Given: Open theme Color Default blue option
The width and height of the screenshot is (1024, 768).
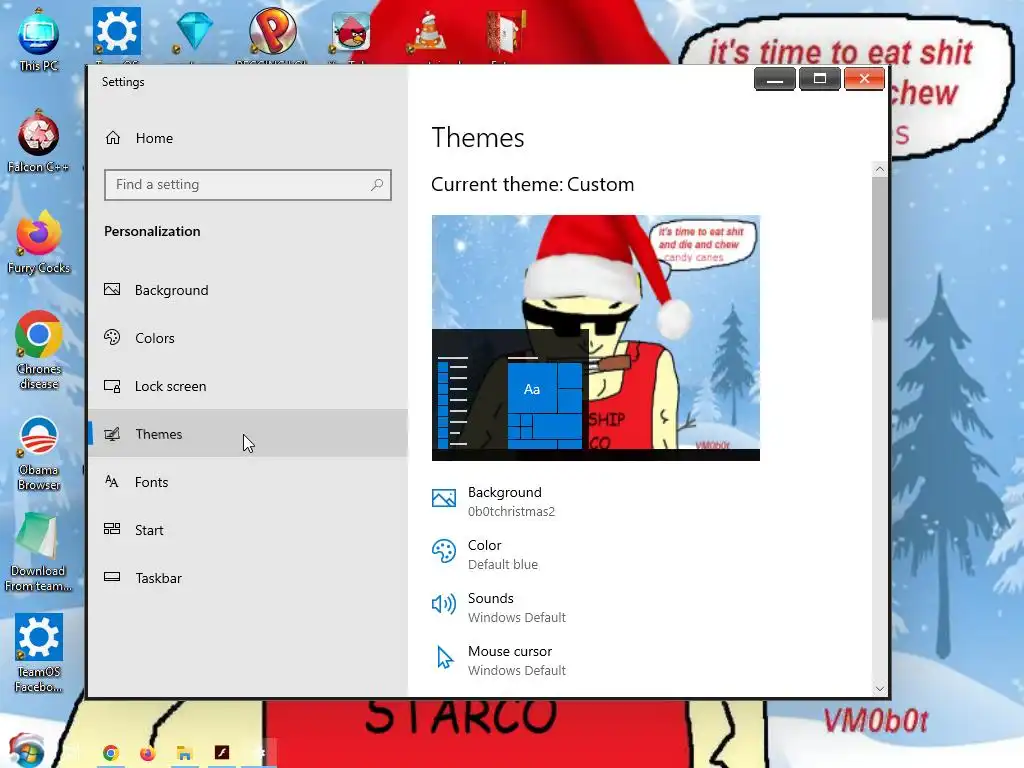Looking at the screenshot, I should click(x=485, y=554).
